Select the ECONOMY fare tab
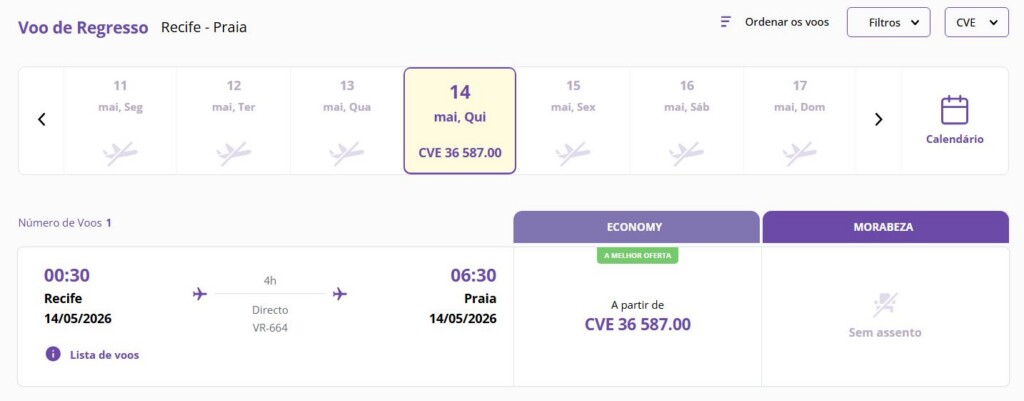Viewport: 1024px width, 401px height. click(x=634, y=227)
